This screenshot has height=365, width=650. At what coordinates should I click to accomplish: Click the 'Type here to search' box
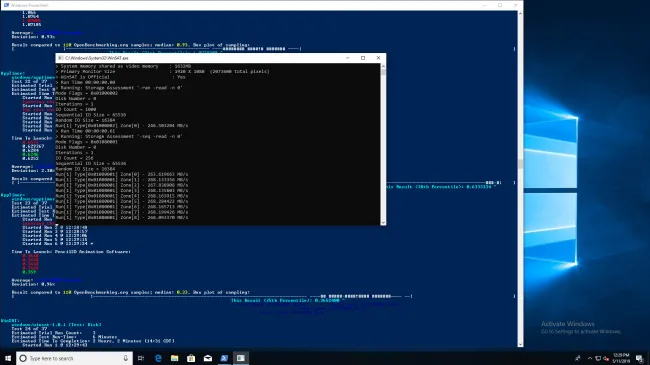[x=75, y=358]
